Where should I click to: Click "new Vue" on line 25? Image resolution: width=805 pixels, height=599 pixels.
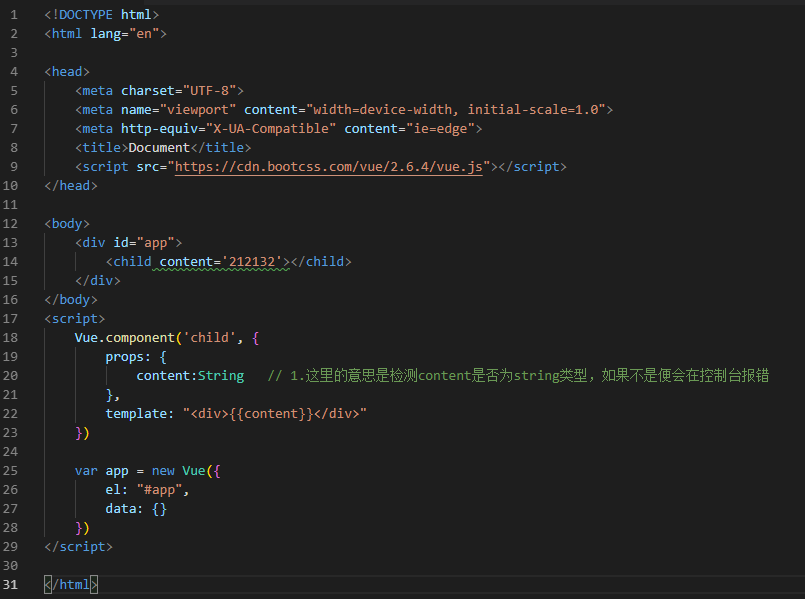pos(179,471)
